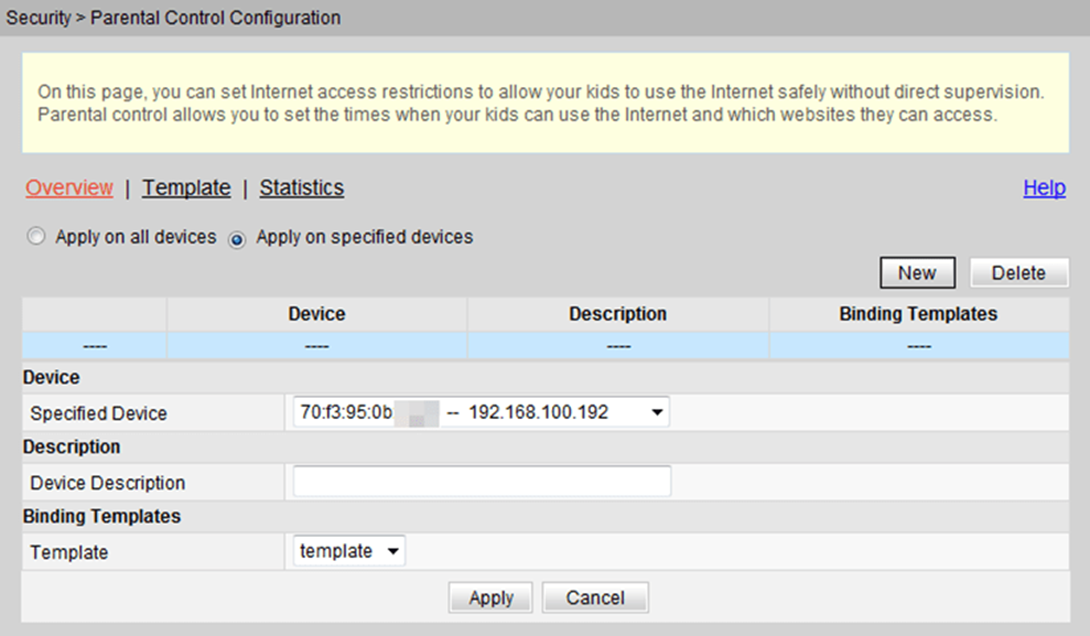Switch to the Template tab
This screenshot has height=636, width=1090.
point(186,188)
